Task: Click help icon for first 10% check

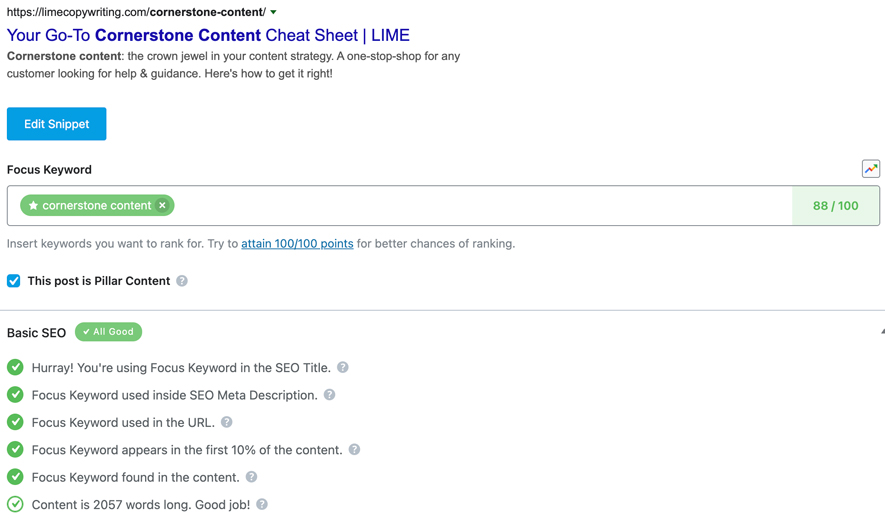Action: (354, 450)
